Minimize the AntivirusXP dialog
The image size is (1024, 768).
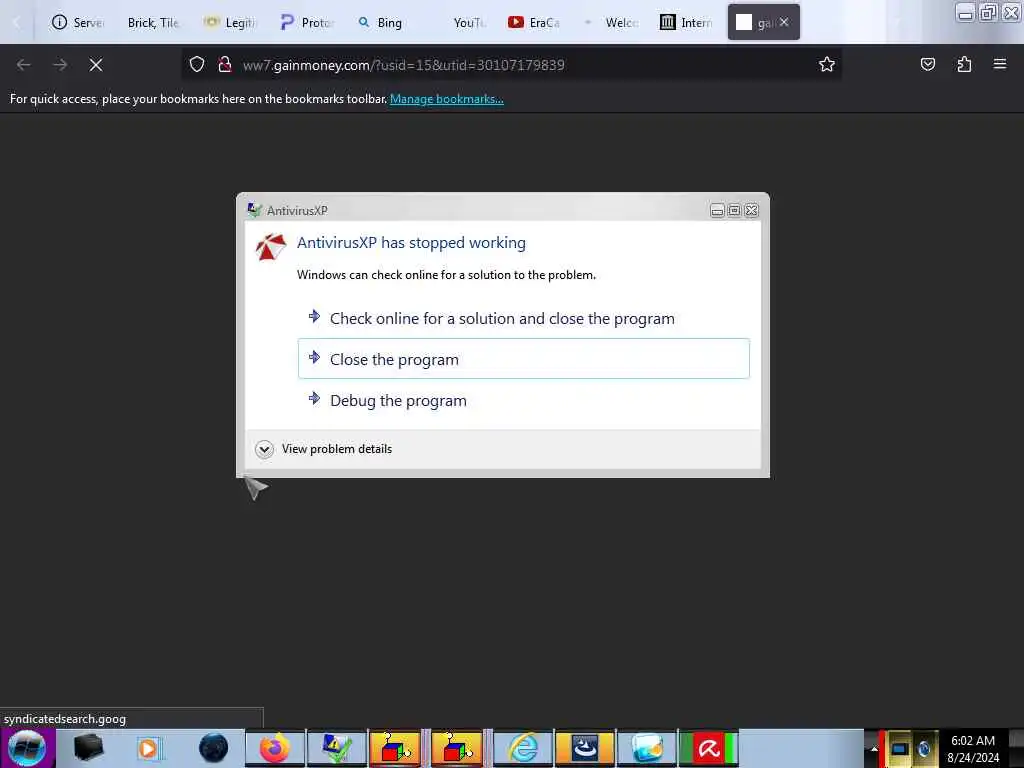[717, 210]
